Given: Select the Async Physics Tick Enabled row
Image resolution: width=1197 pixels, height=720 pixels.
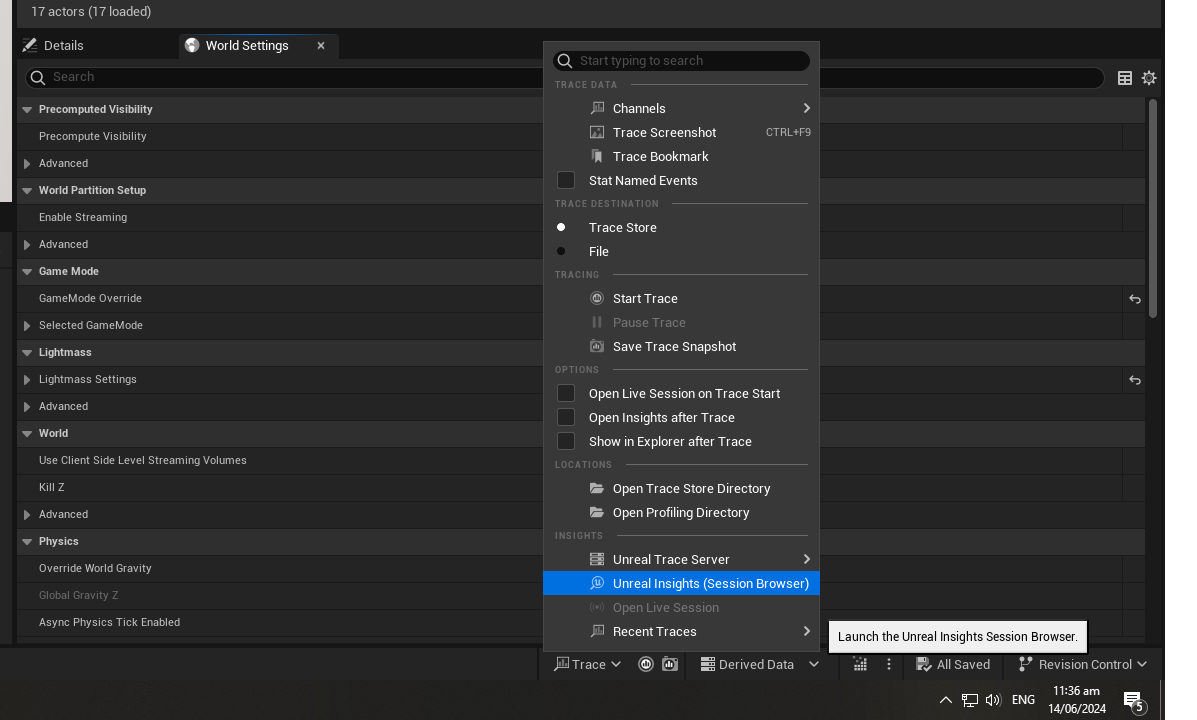Looking at the screenshot, I should pos(581,622).
